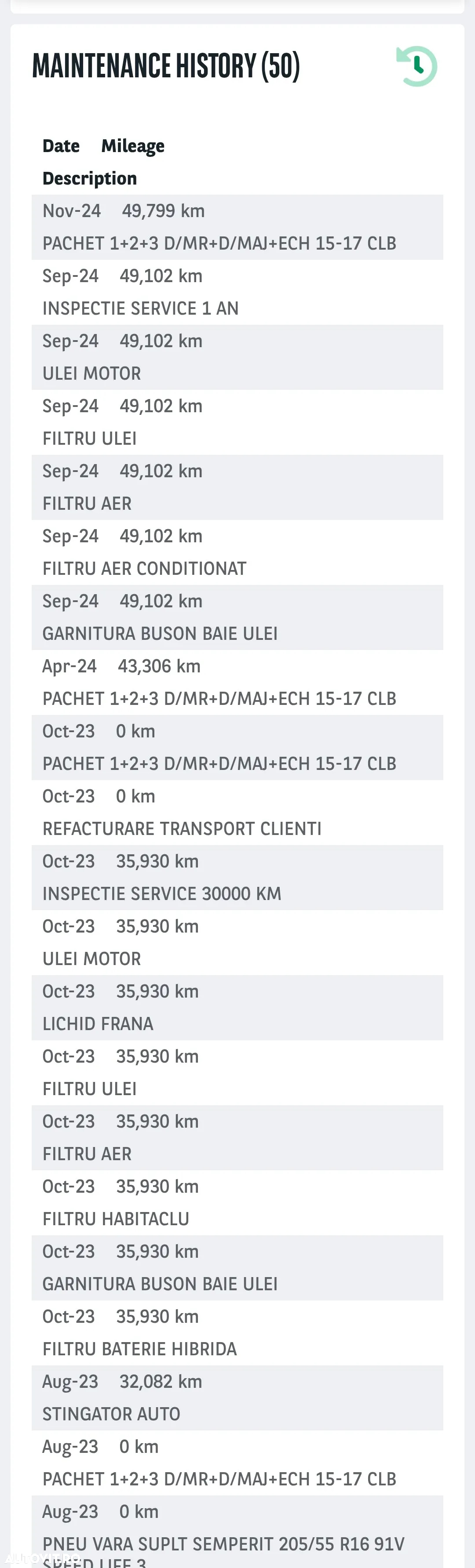Select the FILTRU HABITACLU row
The image size is (475, 1568).
[237, 1203]
